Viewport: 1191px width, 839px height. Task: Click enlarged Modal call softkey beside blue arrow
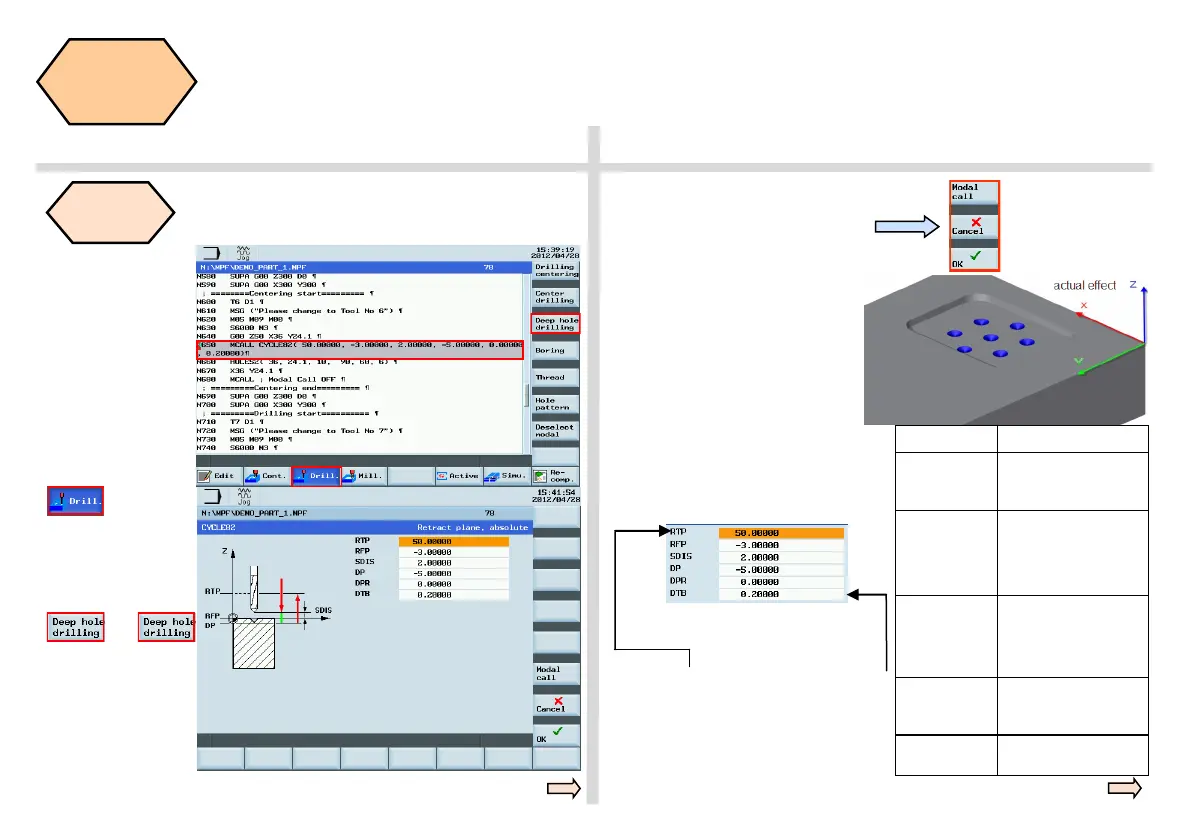(974, 193)
